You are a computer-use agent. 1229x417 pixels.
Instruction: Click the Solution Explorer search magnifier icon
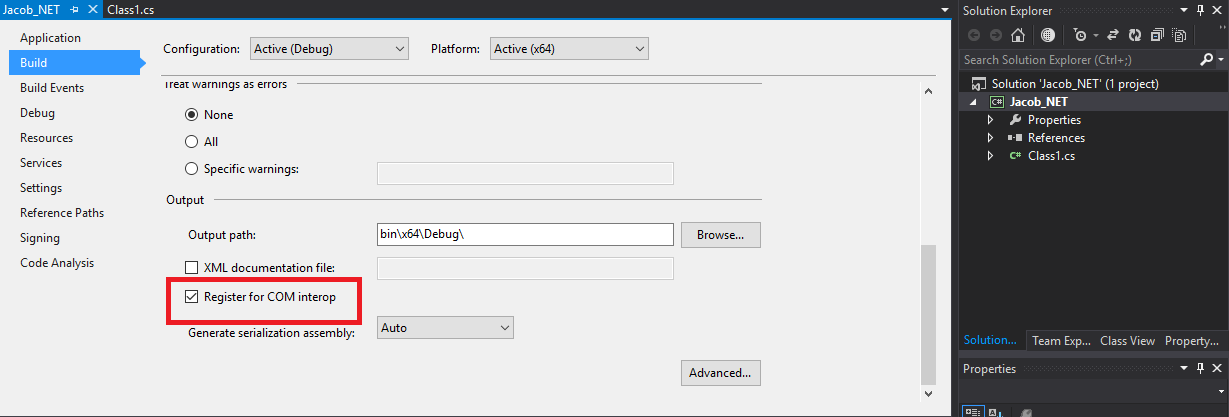click(x=1205, y=60)
